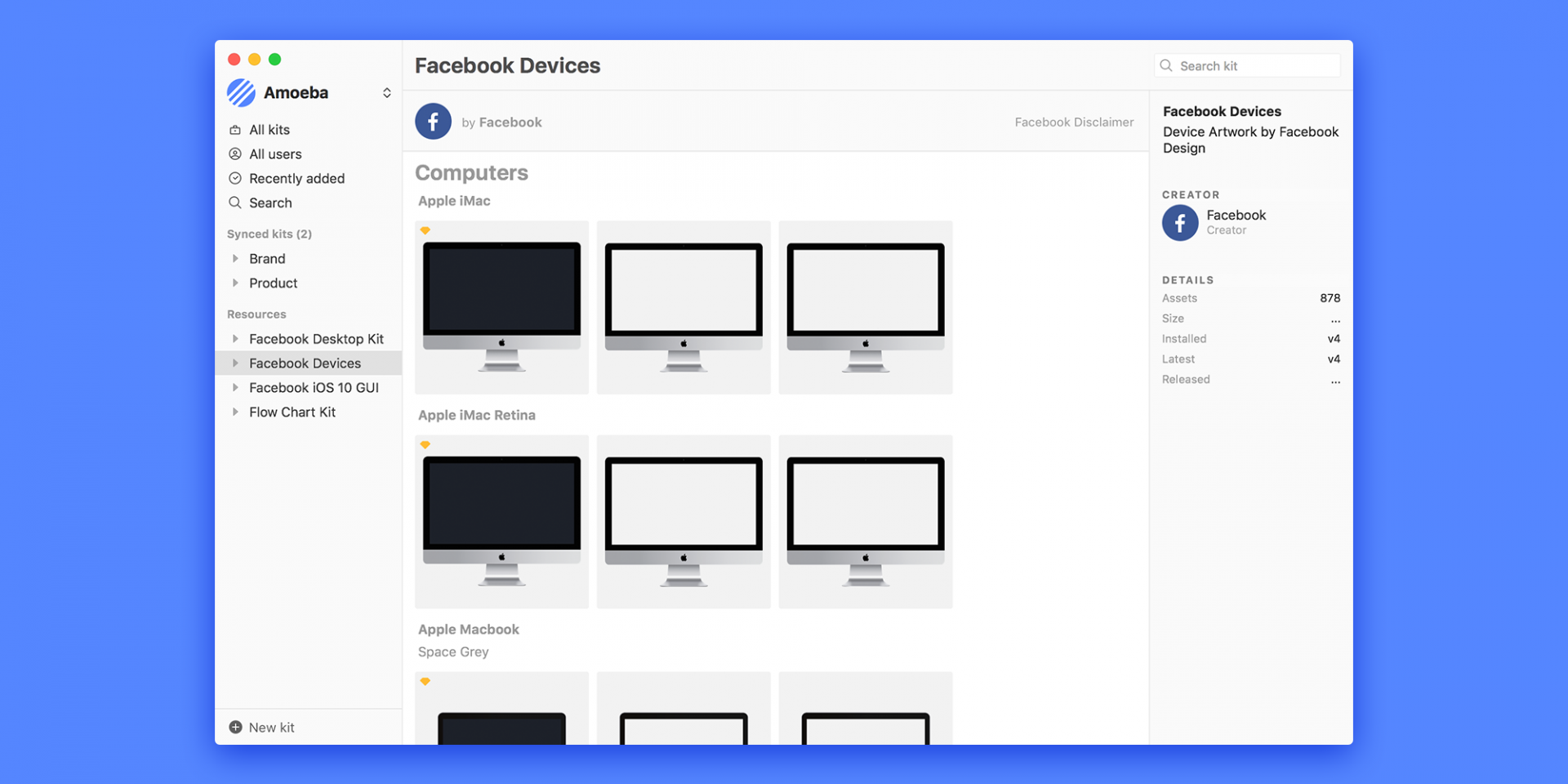The image size is (1568, 784).
Task: Click the red close window button
Action: click(x=234, y=59)
